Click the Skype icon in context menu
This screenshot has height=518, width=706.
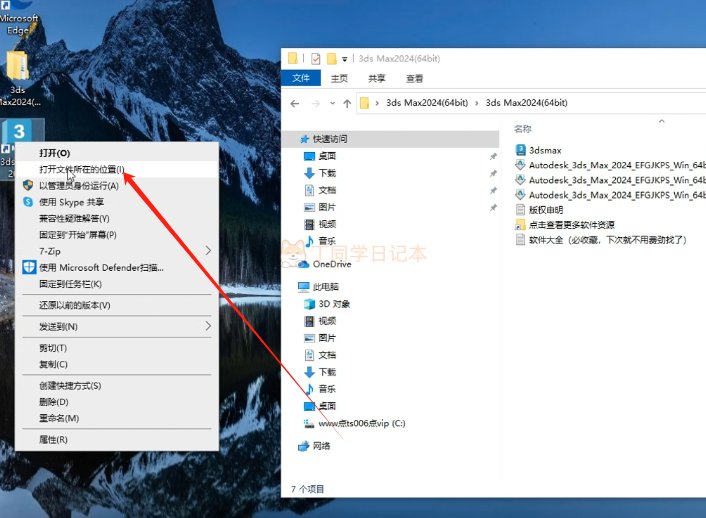click(x=28, y=202)
